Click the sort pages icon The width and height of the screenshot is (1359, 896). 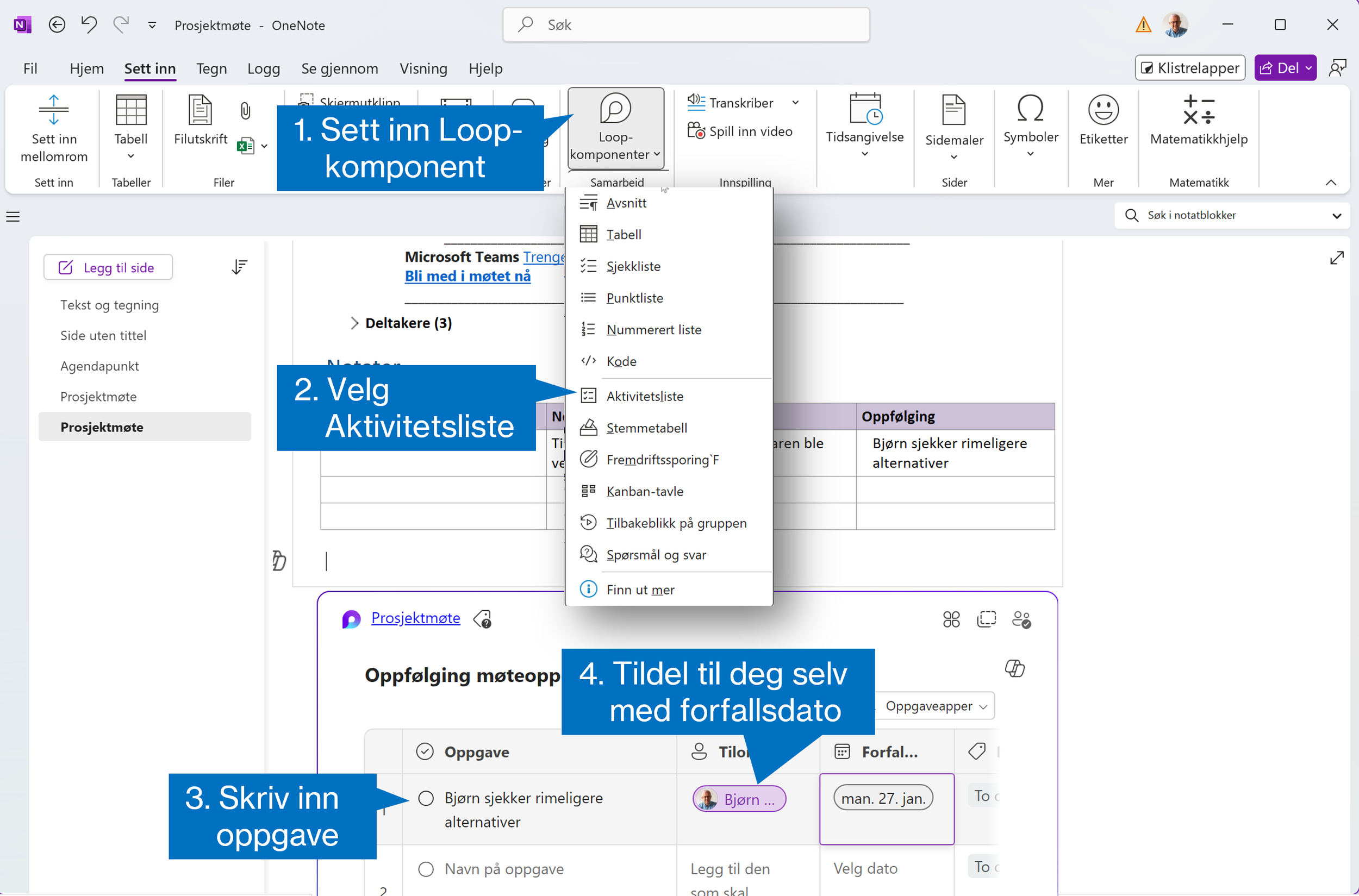click(x=239, y=267)
